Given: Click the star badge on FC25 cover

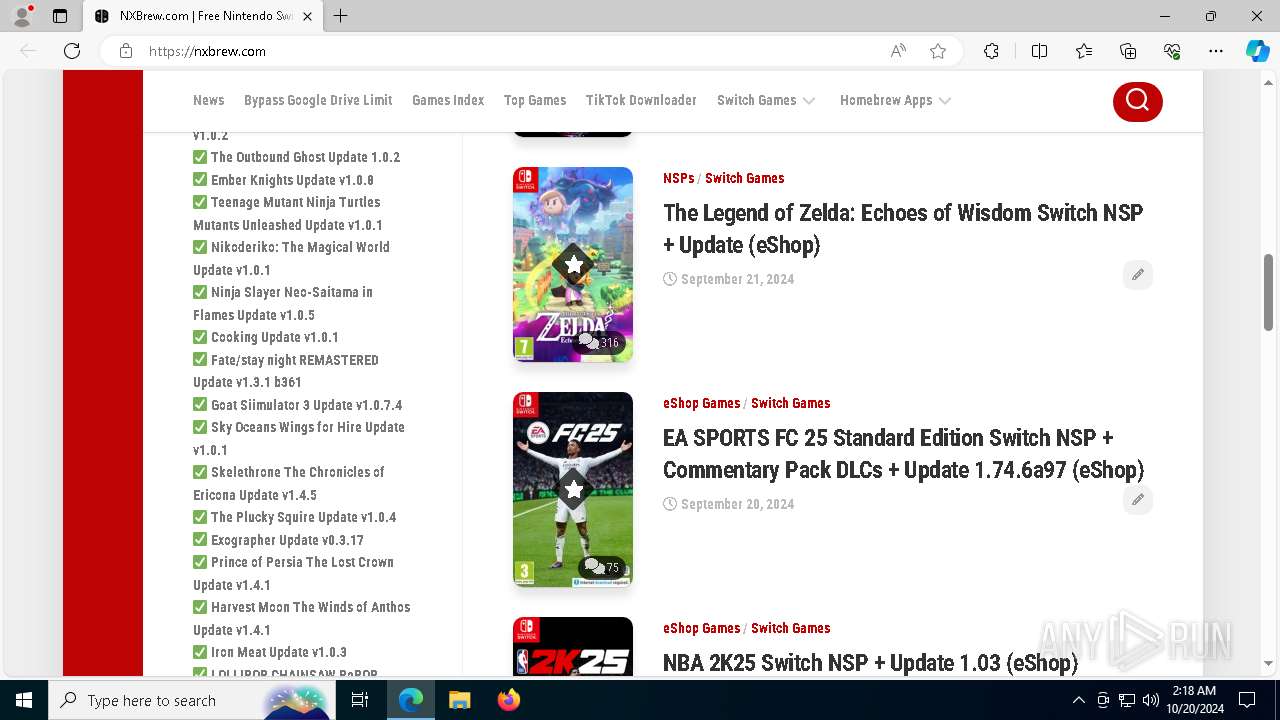Looking at the screenshot, I should (x=573, y=490).
